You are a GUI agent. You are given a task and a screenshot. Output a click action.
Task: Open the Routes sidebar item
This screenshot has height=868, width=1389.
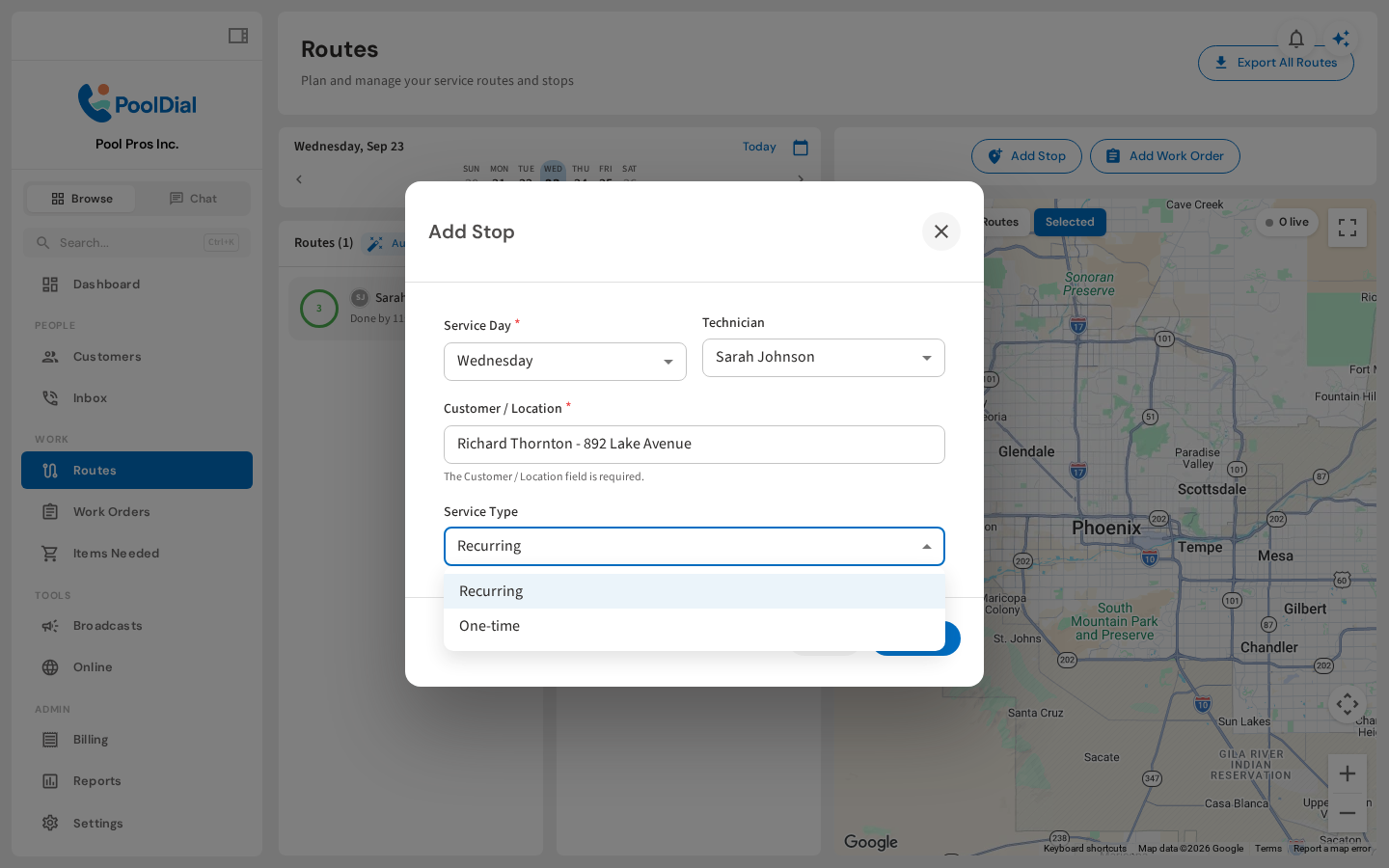(x=137, y=471)
